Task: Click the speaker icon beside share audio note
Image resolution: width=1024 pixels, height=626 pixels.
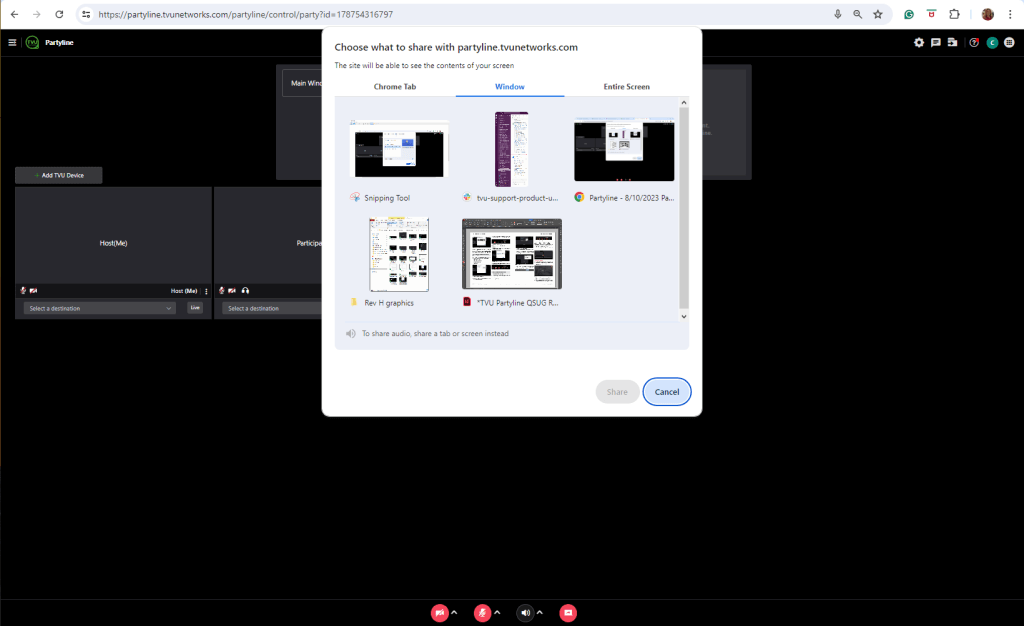Action: point(351,334)
